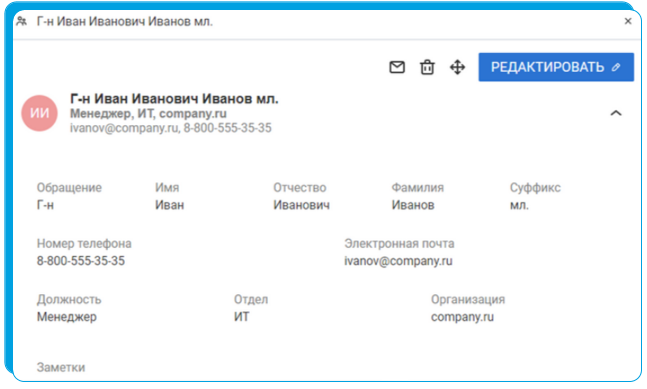647x389 pixels.
Task: Collapse contact details with chevron up
Action: click(x=616, y=113)
